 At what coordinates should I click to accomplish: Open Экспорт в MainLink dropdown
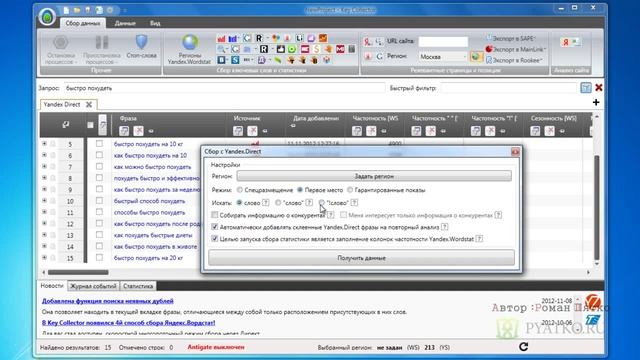pos(516,49)
